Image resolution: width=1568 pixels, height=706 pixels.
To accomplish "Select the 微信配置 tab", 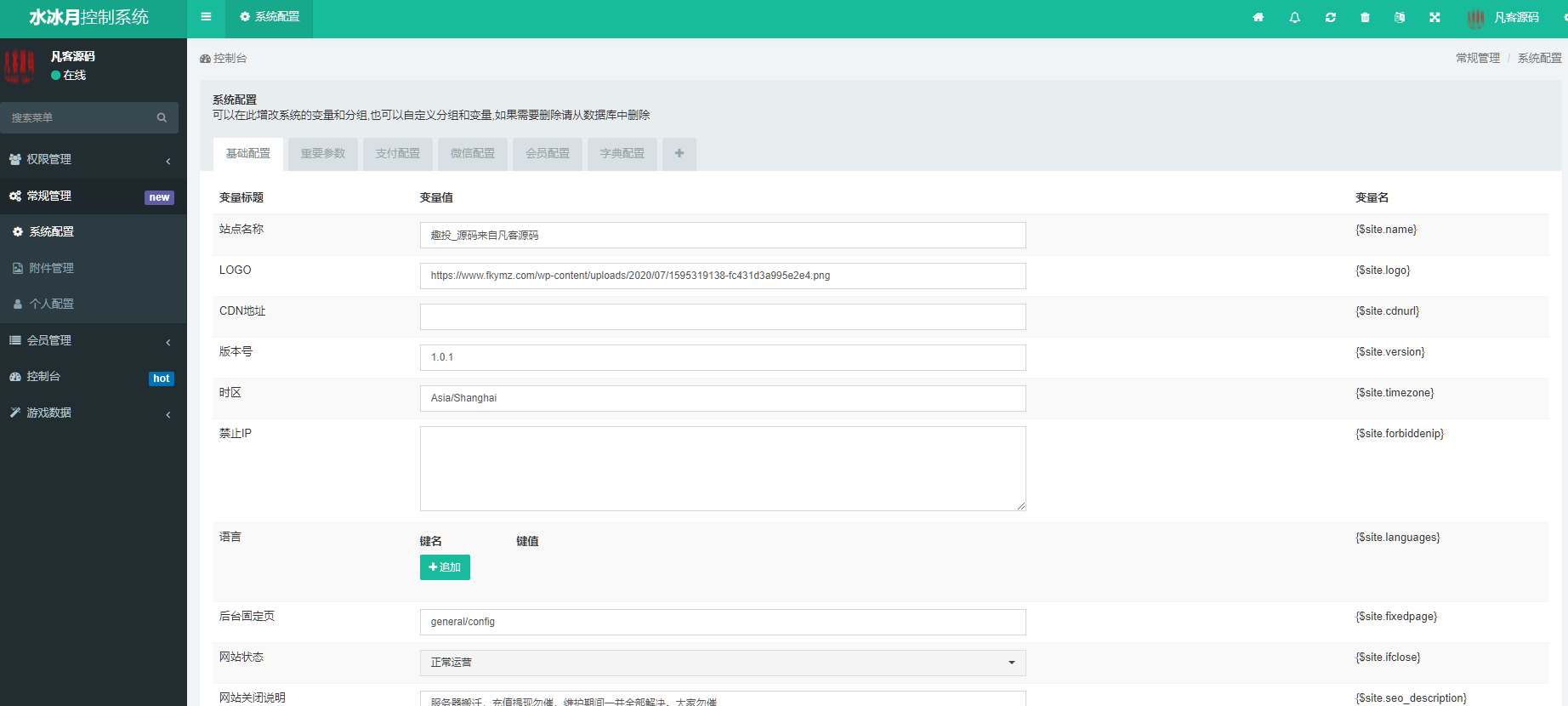I will coord(473,154).
